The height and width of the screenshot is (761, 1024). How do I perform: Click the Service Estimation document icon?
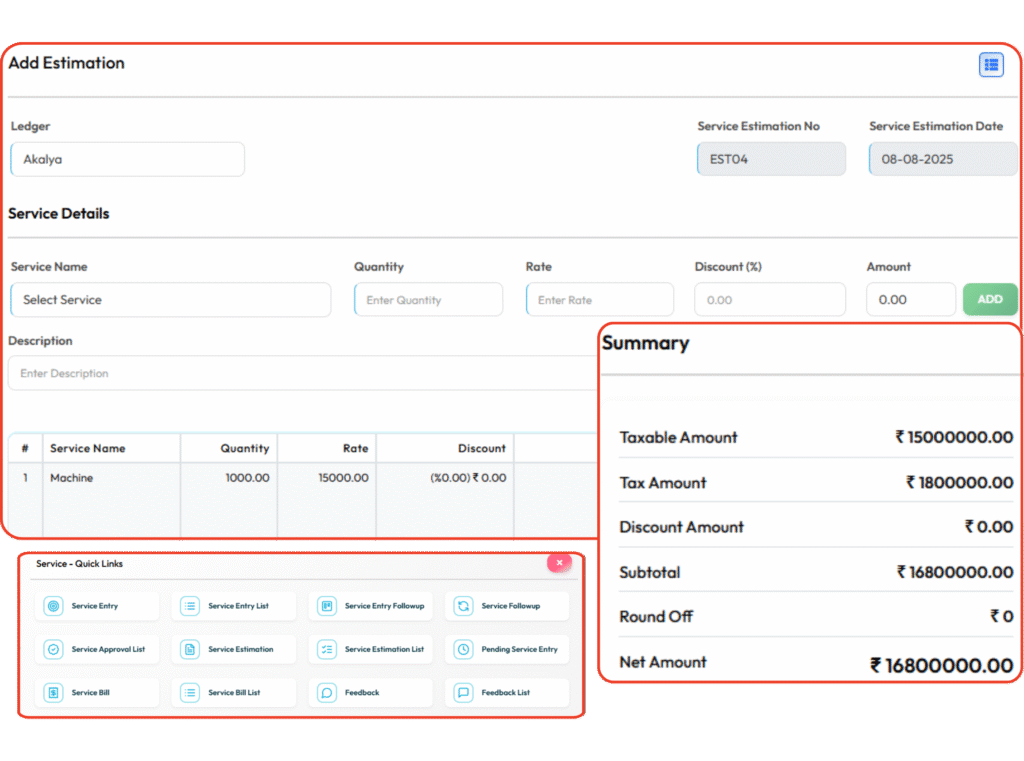point(189,649)
